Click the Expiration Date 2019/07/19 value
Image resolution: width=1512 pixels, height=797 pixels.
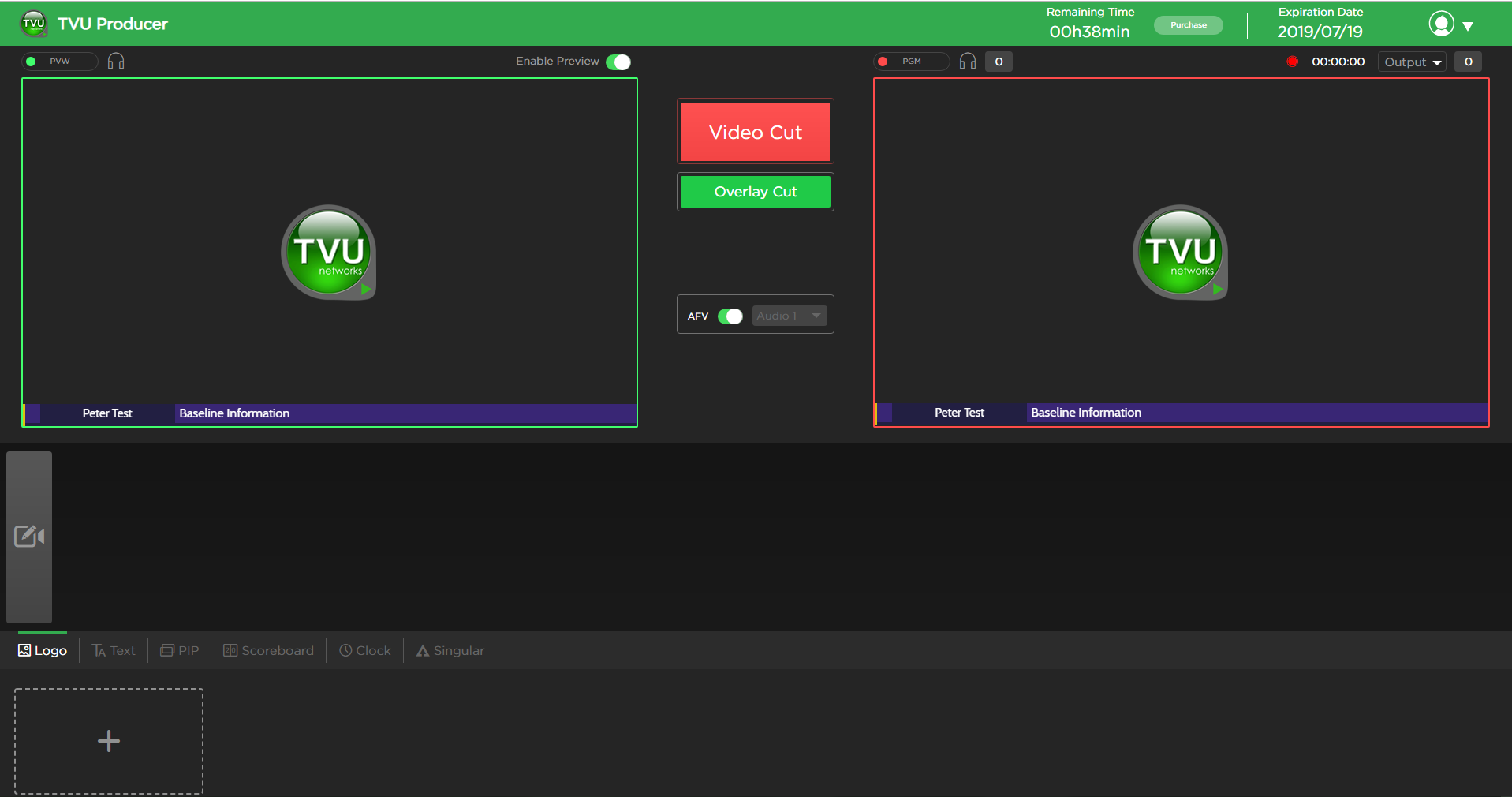pos(1320,32)
